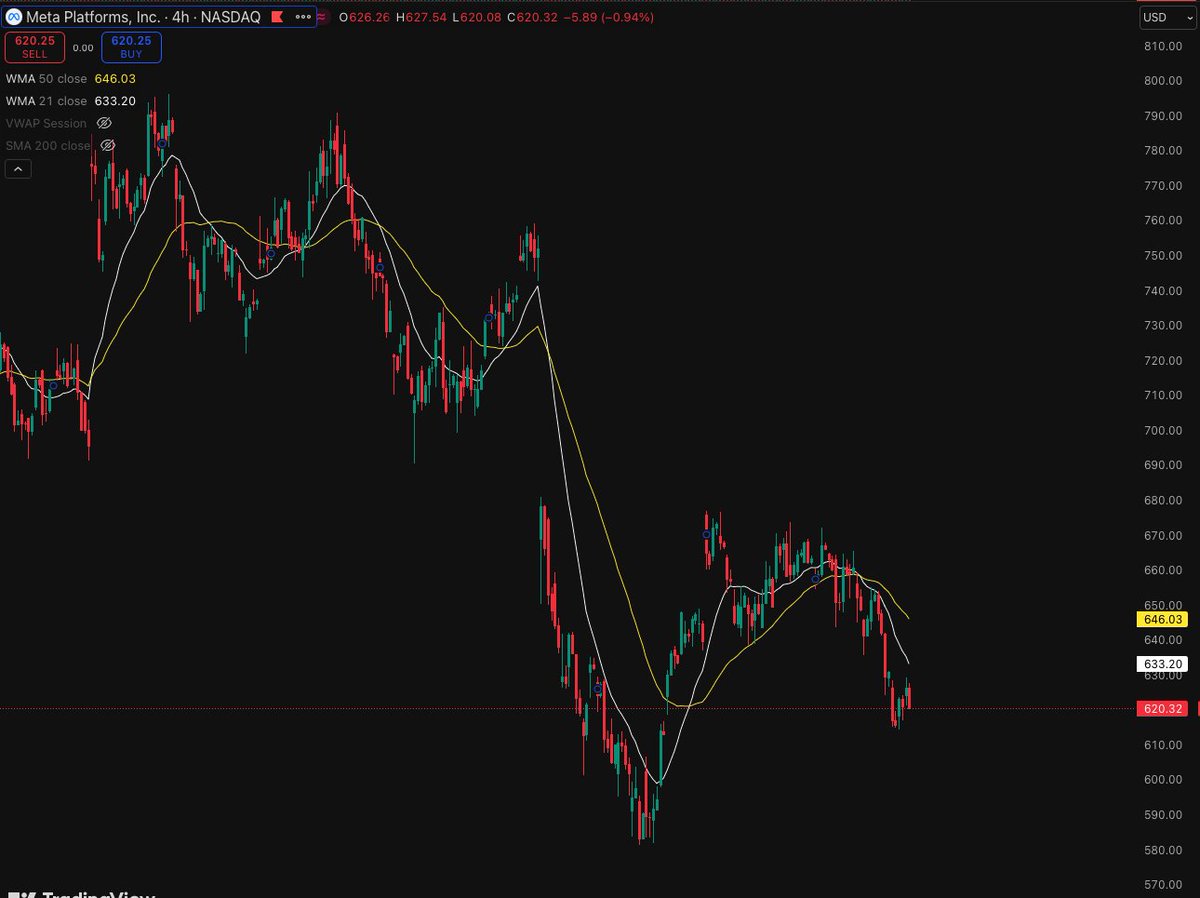Viewport: 1200px width, 898px height.
Task: Click the SMA 200 close legend label
Action: [x=48, y=145]
